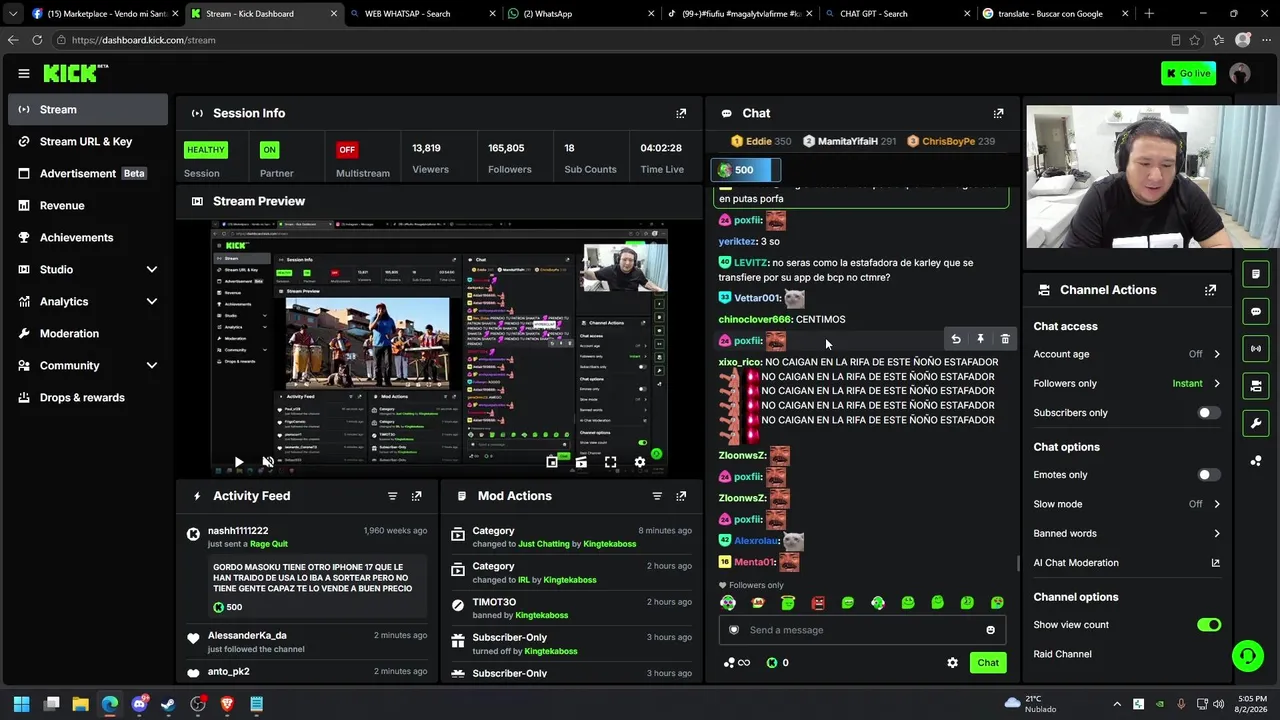The width and height of the screenshot is (1280, 720).
Task: Send message with the Chat button
Action: coord(988,663)
